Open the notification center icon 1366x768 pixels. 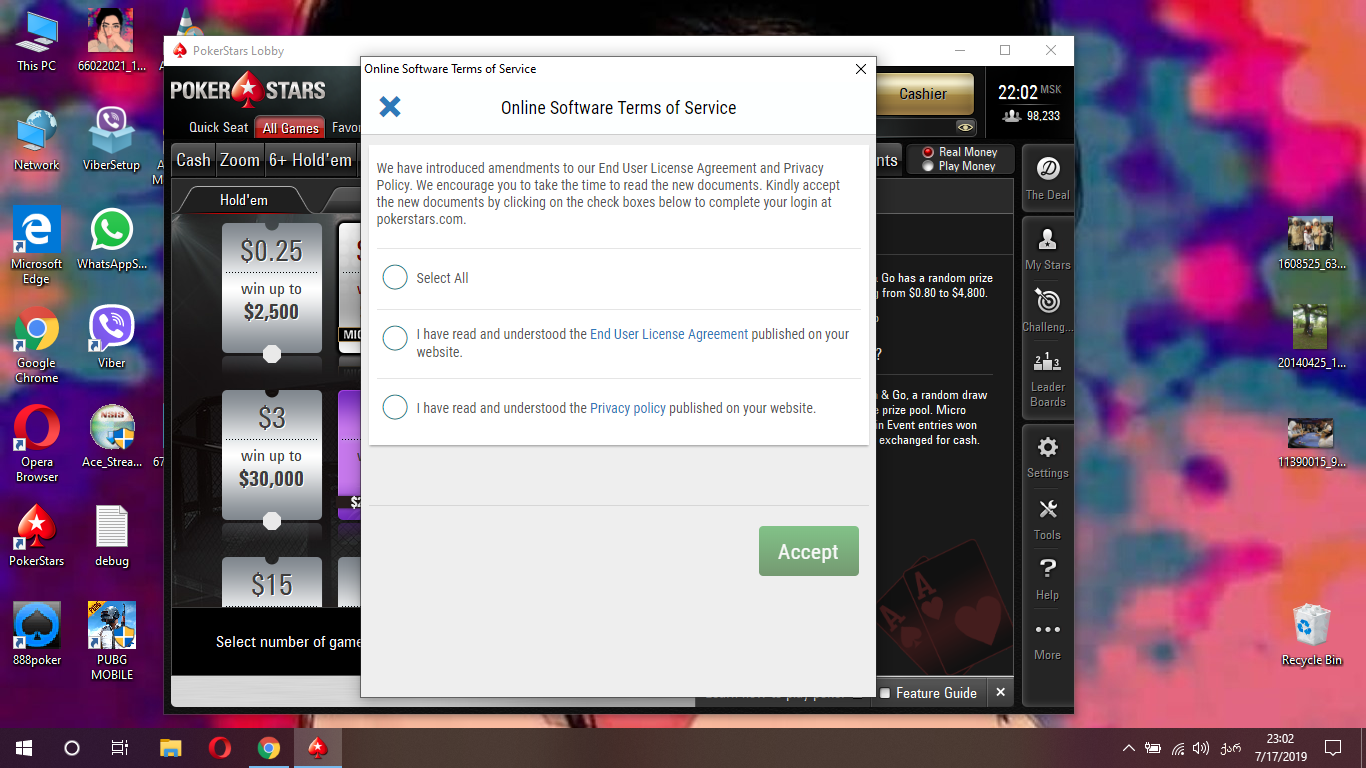tap(1333, 748)
